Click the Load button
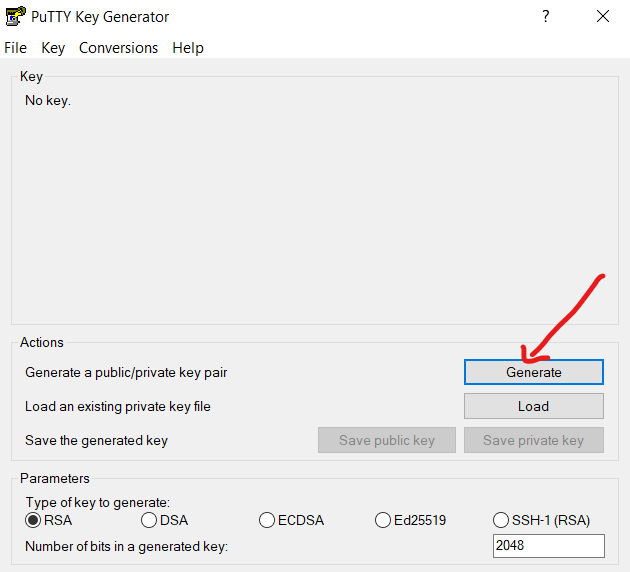 (534, 406)
